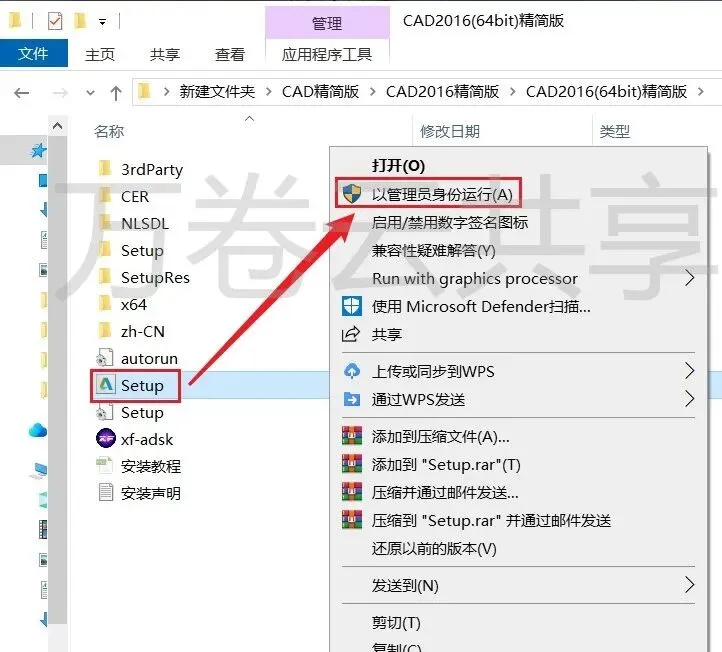Screen dimensions: 722x652
Task: Click the Properties checkmark icon in title bar
Action: coord(55,21)
